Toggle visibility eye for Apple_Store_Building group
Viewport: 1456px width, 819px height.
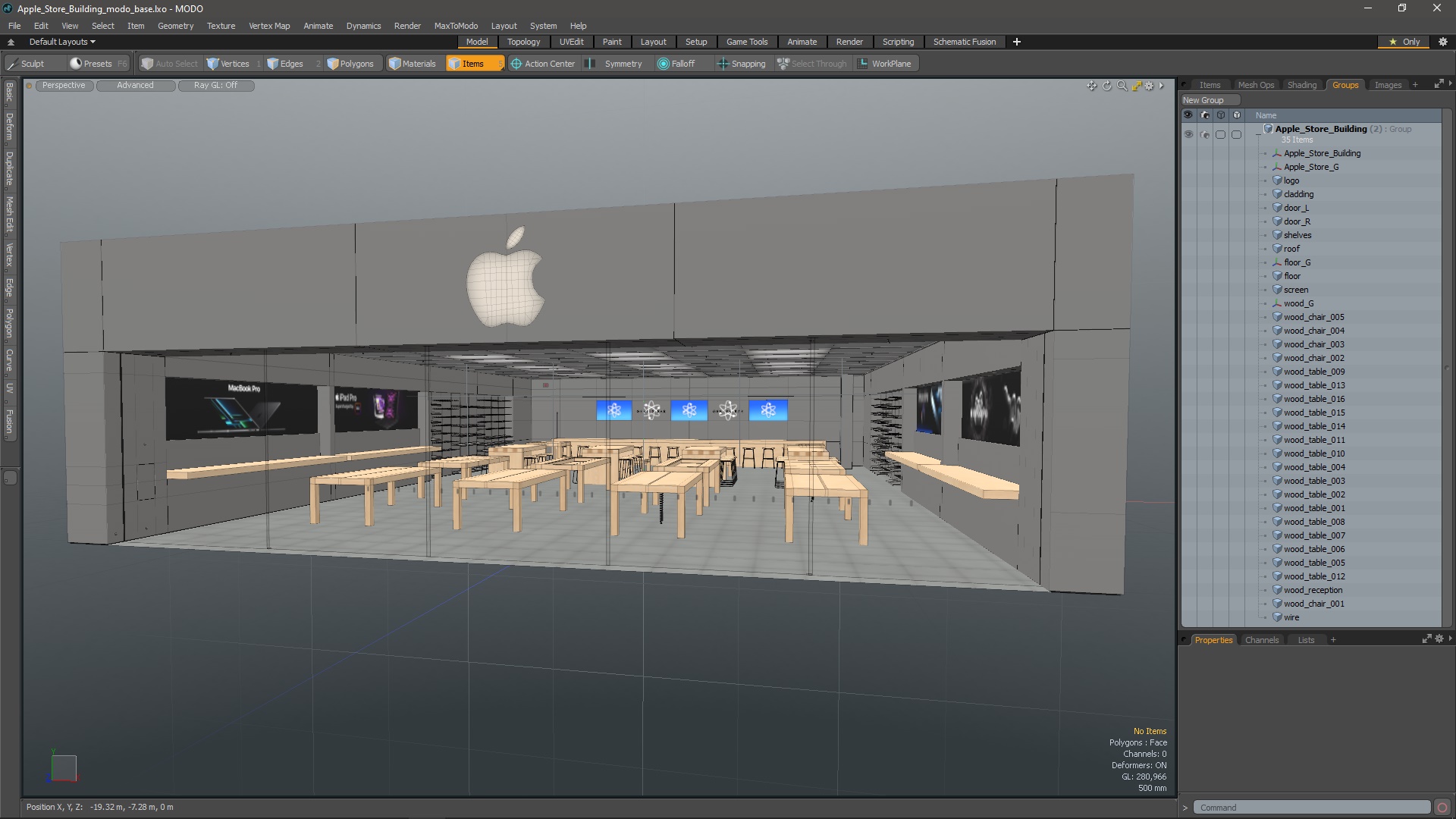point(1188,134)
